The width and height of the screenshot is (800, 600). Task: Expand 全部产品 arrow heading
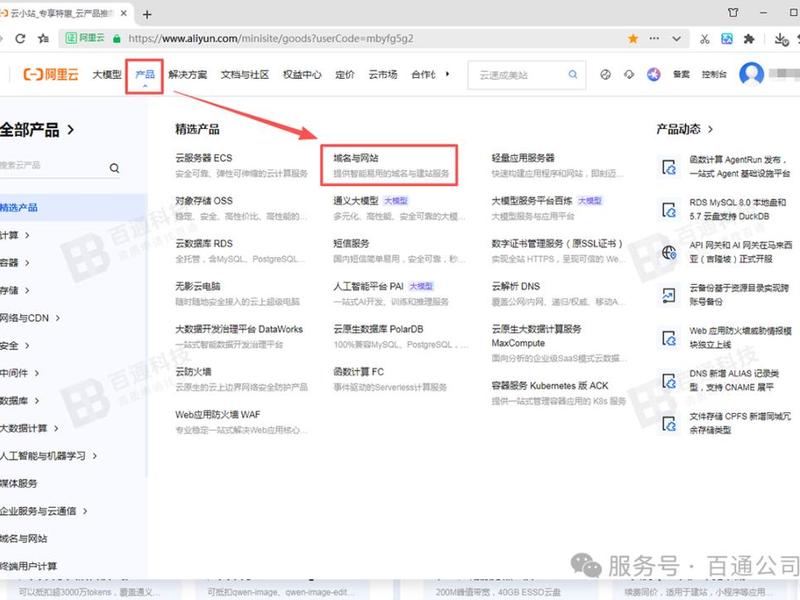coord(71,130)
